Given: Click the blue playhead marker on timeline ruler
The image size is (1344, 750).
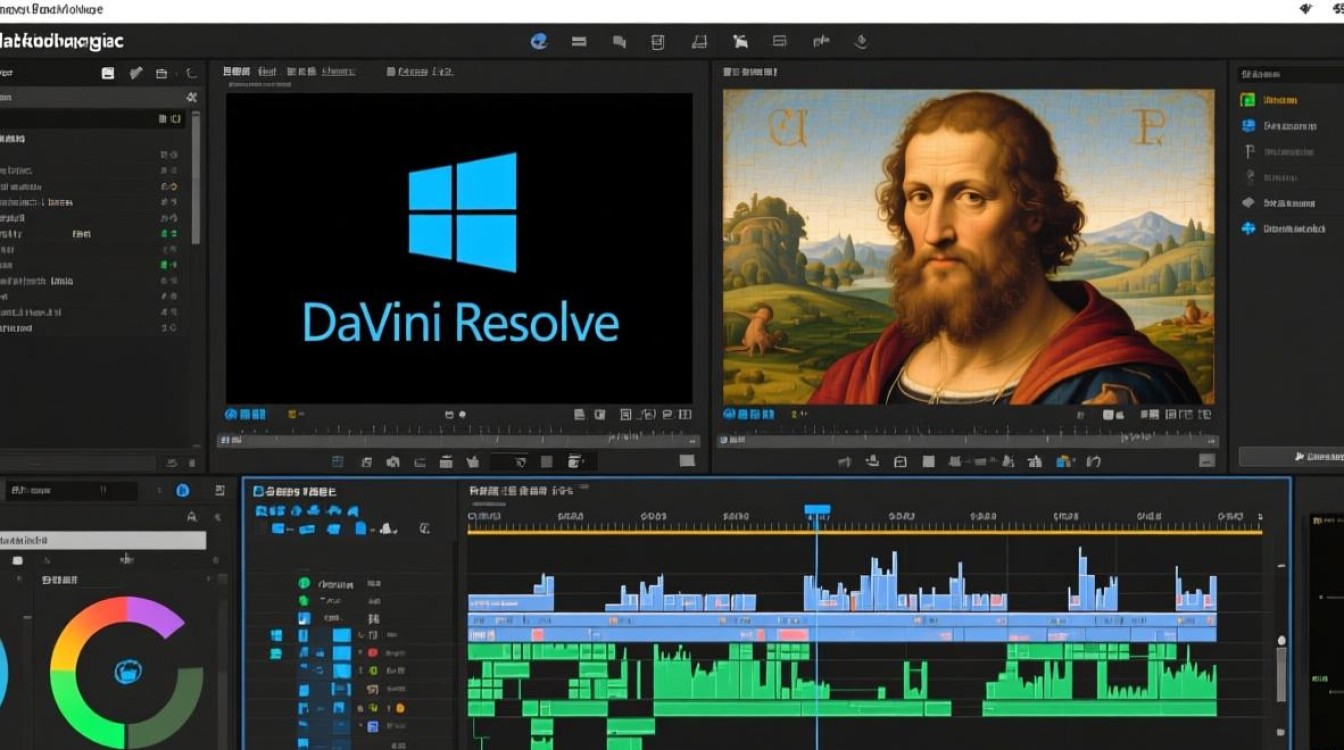Looking at the screenshot, I should (x=817, y=510).
